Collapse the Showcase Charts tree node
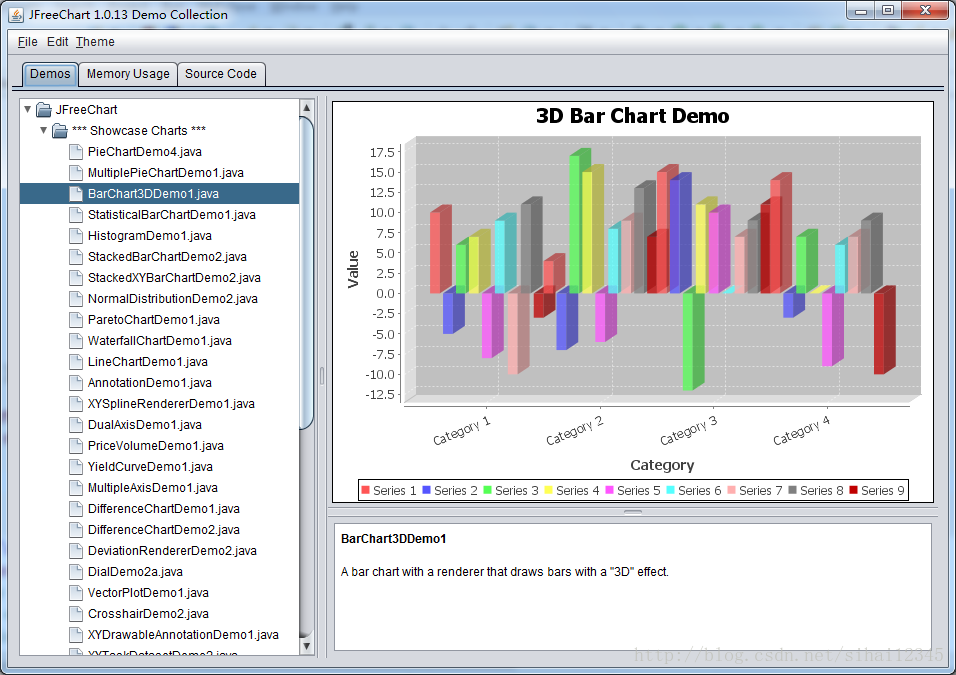The image size is (956, 675). pos(44,131)
